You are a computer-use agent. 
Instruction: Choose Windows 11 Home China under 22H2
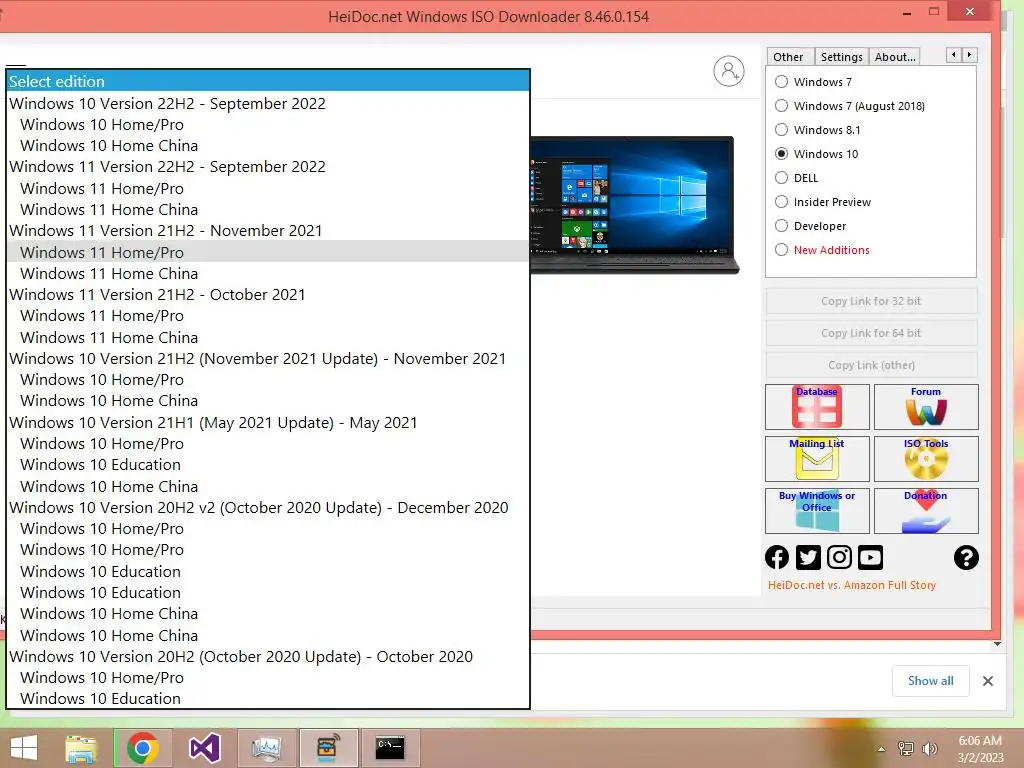click(268, 210)
